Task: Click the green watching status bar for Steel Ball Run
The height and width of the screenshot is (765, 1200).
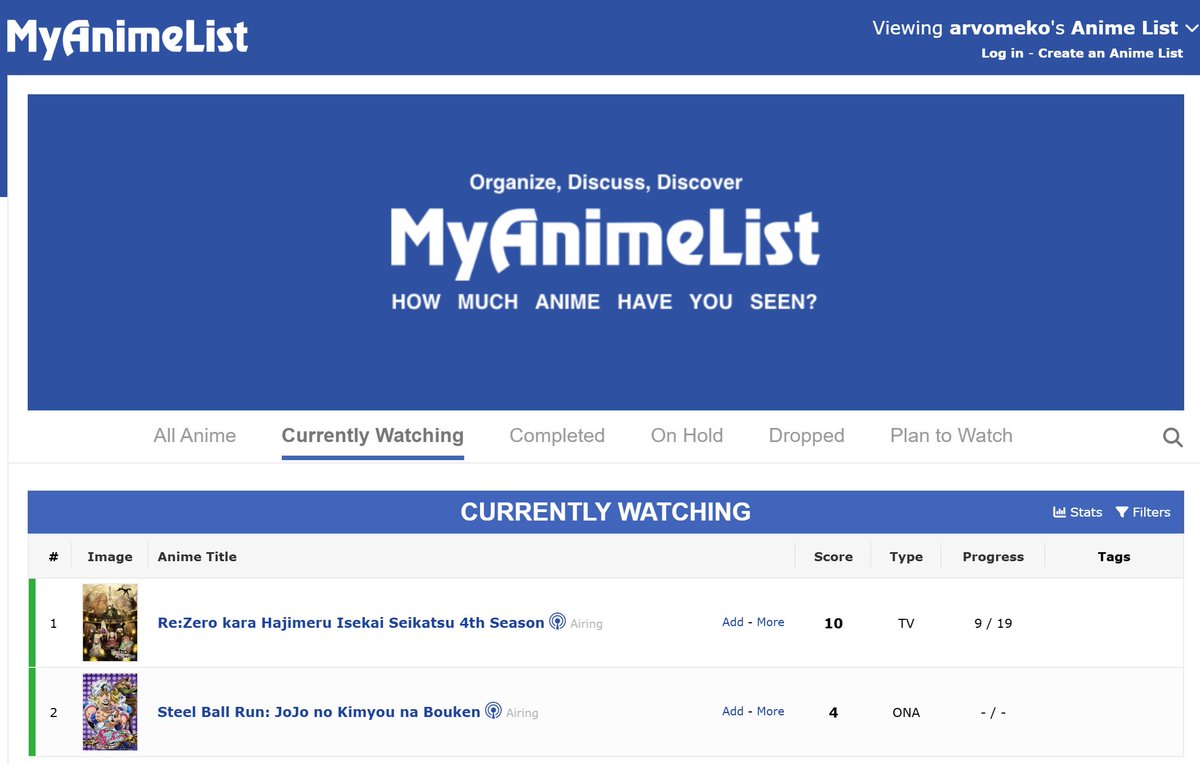Action: tap(32, 712)
